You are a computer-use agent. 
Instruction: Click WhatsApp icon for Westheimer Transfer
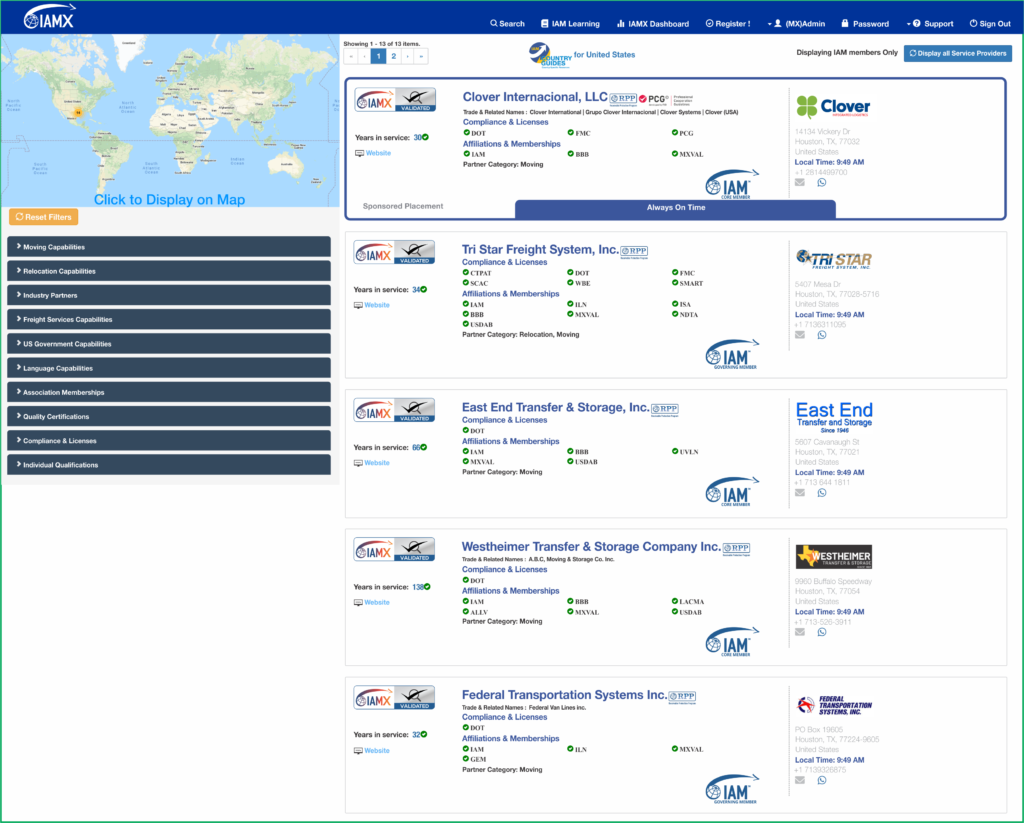(822, 632)
